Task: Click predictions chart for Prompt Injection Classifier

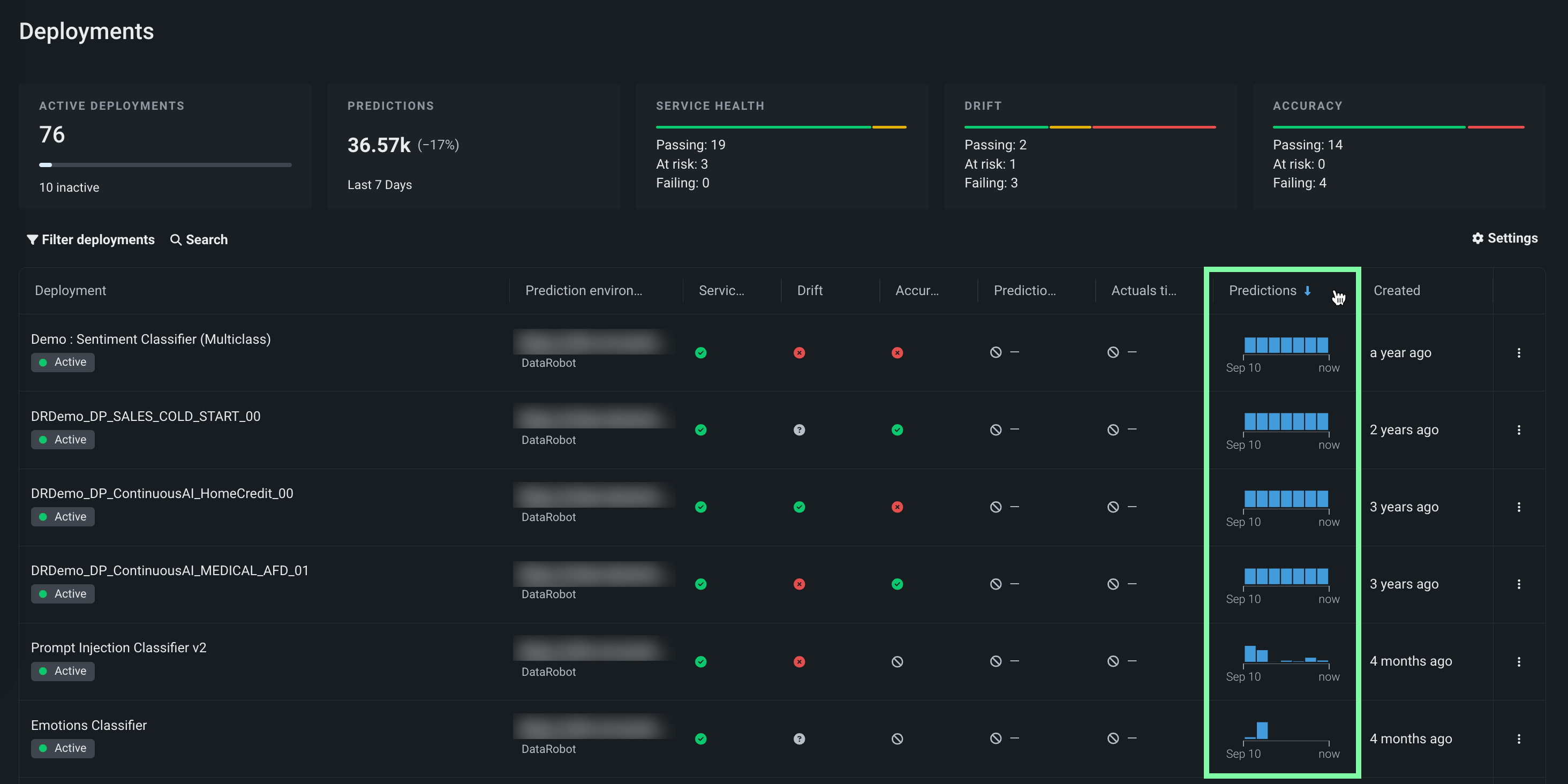Action: (1286, 654)
